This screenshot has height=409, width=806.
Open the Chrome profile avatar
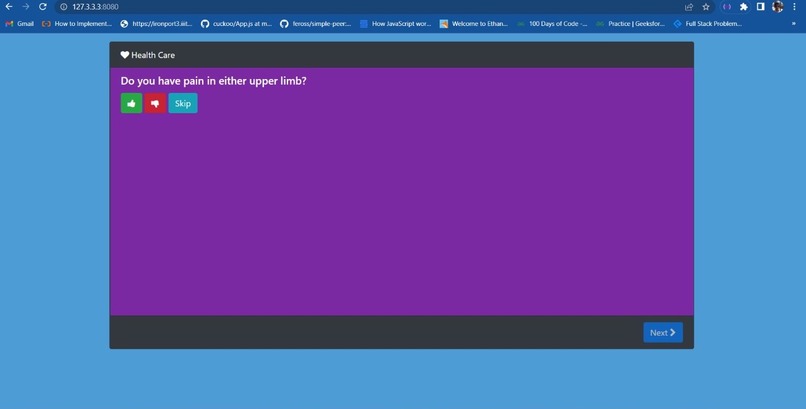coord(778,7)
